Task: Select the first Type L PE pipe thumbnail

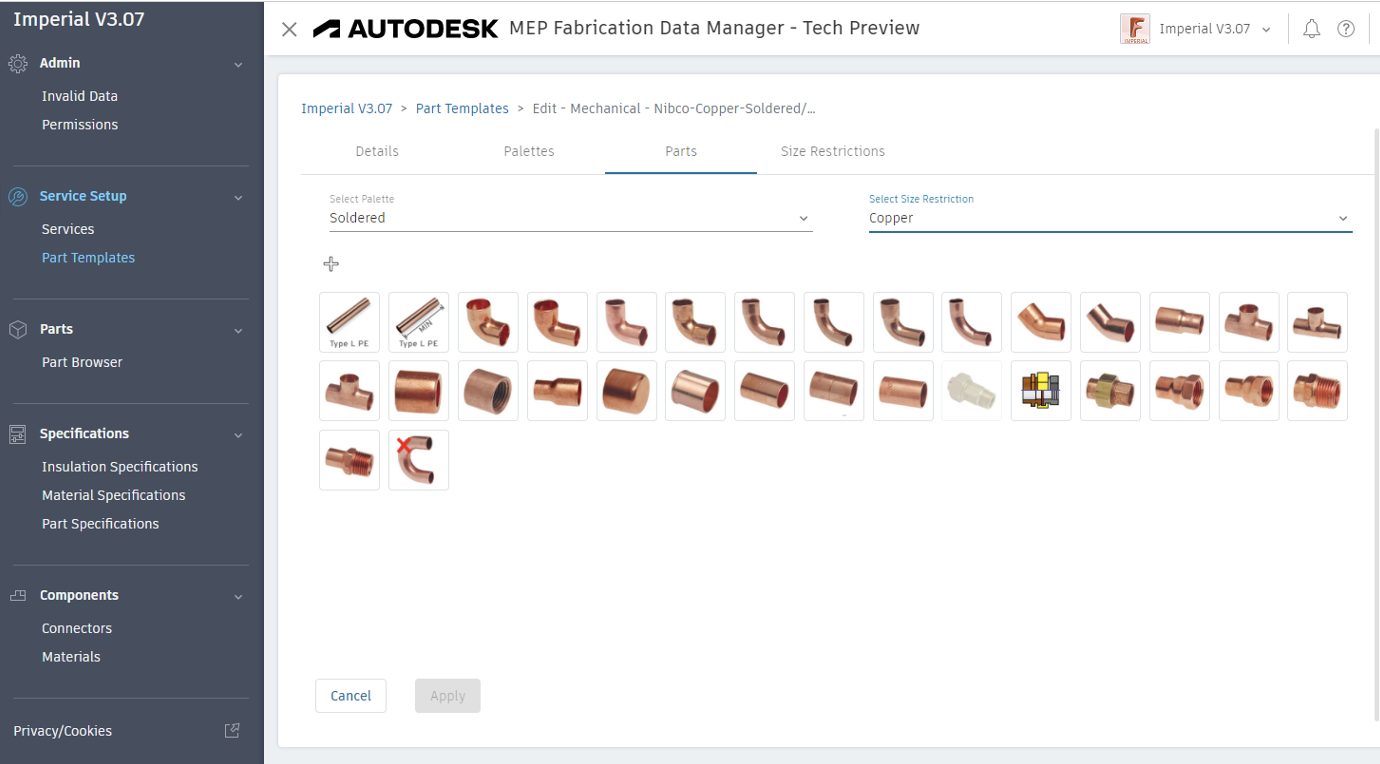Action: pyautogui.click(x=349, y=322)
